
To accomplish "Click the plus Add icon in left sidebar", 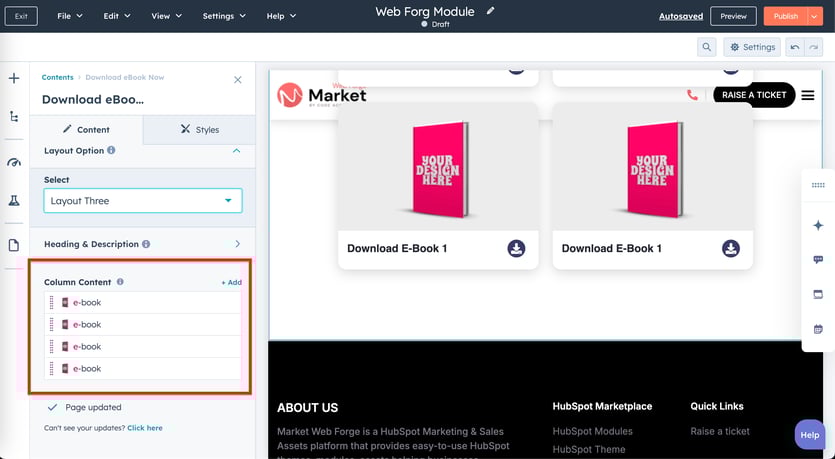I will click(14, 78).
